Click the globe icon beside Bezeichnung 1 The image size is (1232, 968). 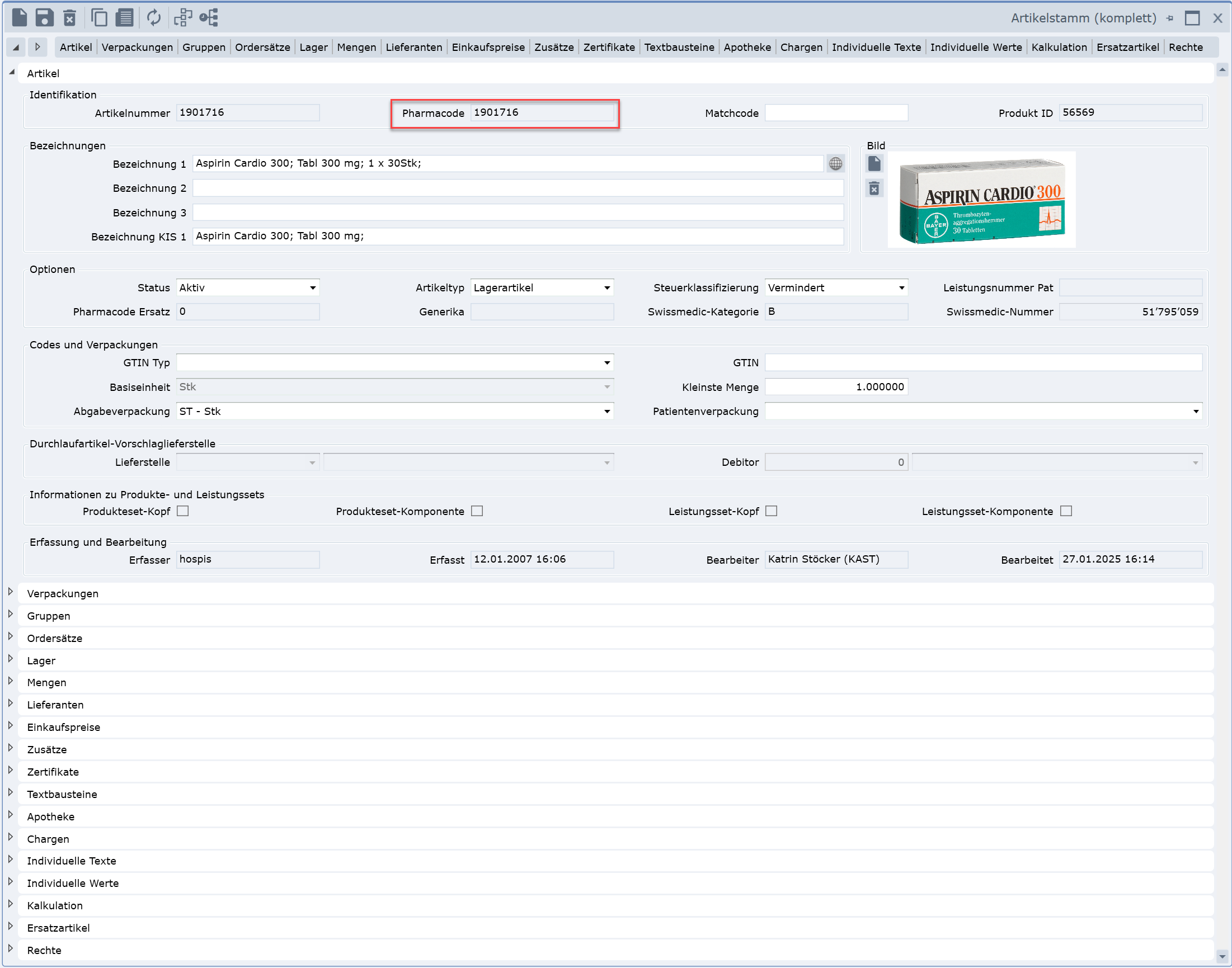835,164
